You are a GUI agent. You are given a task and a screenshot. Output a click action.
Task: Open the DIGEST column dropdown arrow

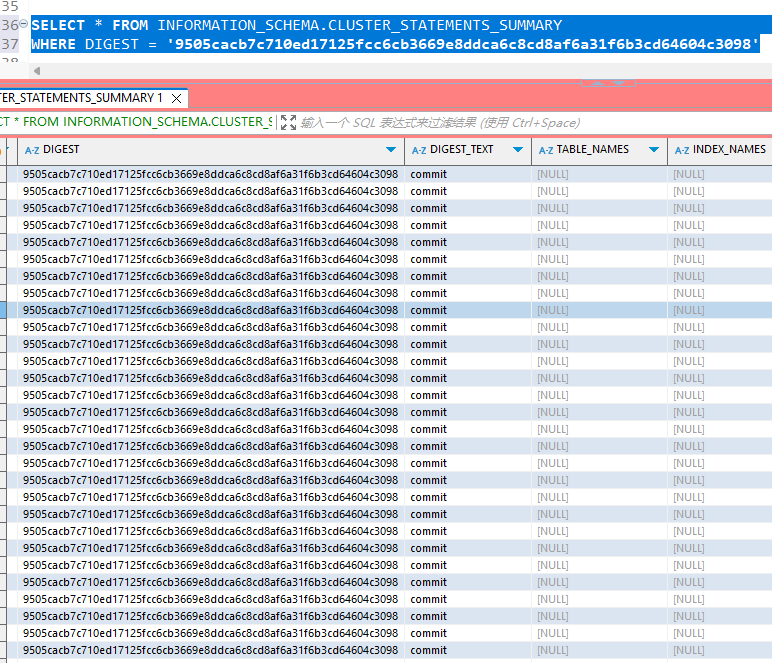click(x=390, y=150)
